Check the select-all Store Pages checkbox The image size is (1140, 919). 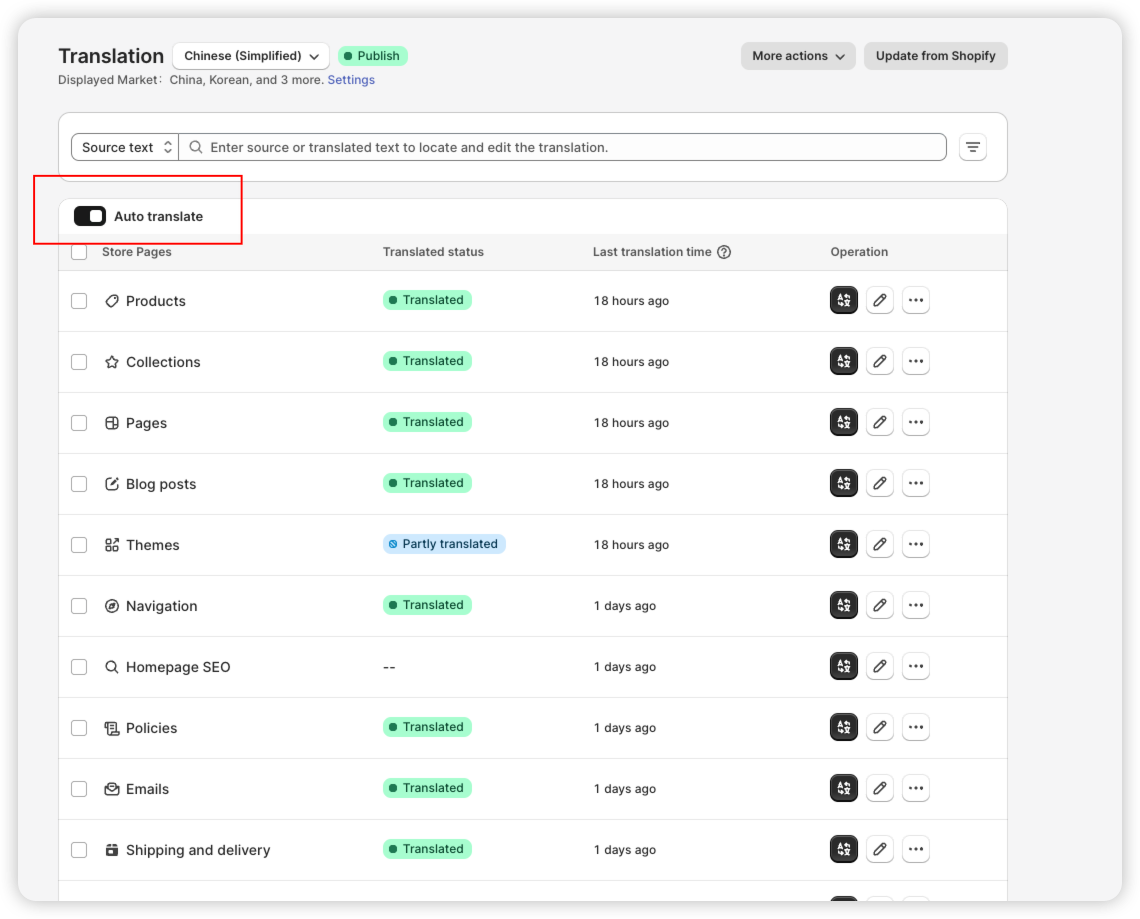(79, 252)
